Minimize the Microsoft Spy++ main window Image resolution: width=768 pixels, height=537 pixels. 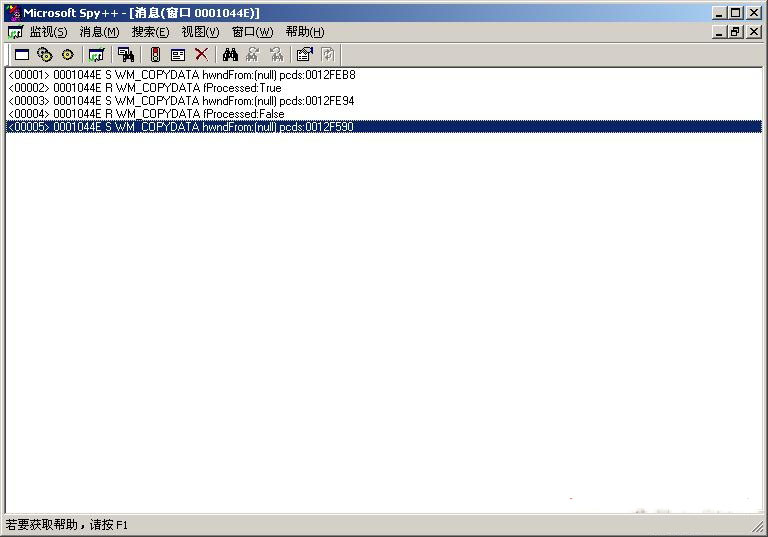click(x=719, y=13)
